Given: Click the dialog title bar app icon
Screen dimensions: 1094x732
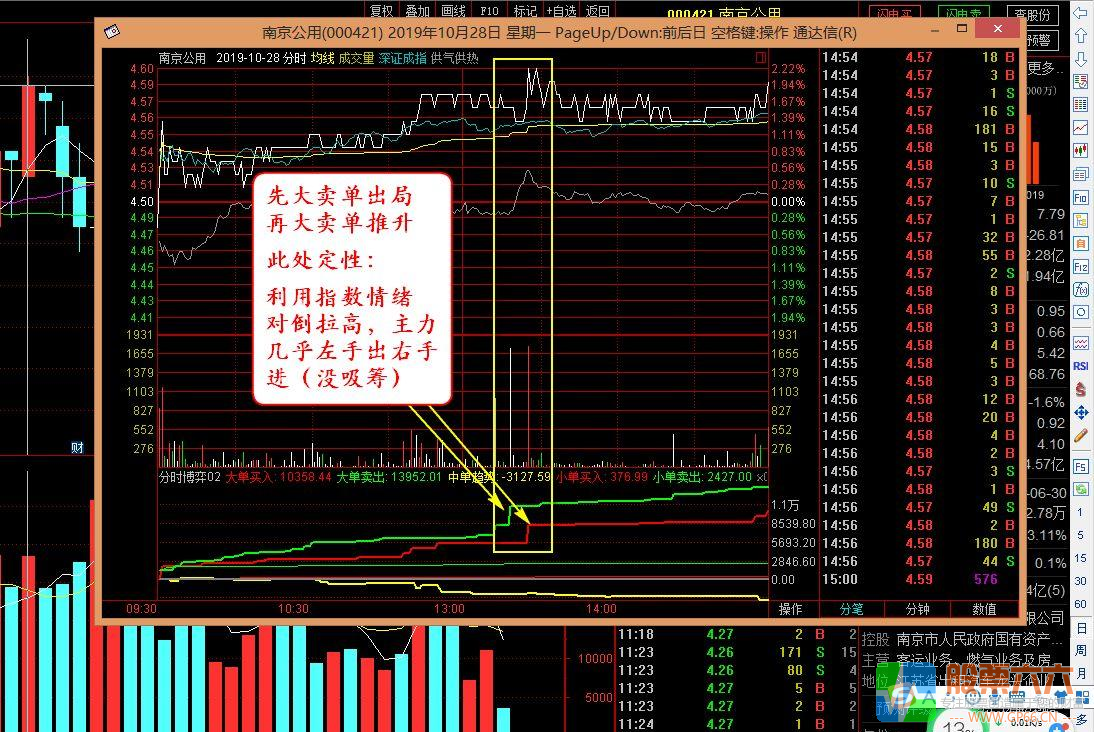Looking at the screenshot, I should 112,31.
